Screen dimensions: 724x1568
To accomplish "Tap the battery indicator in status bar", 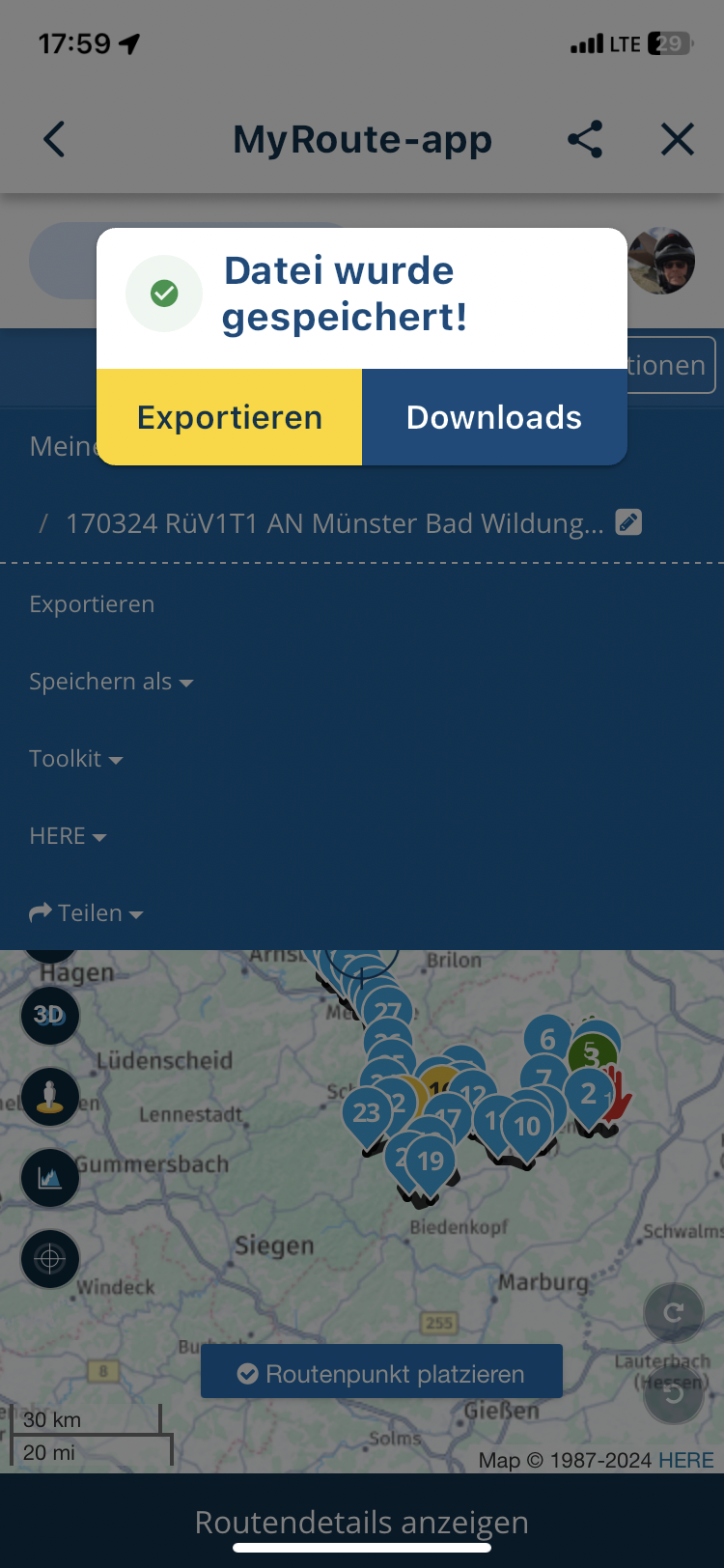I will point(671,43).
